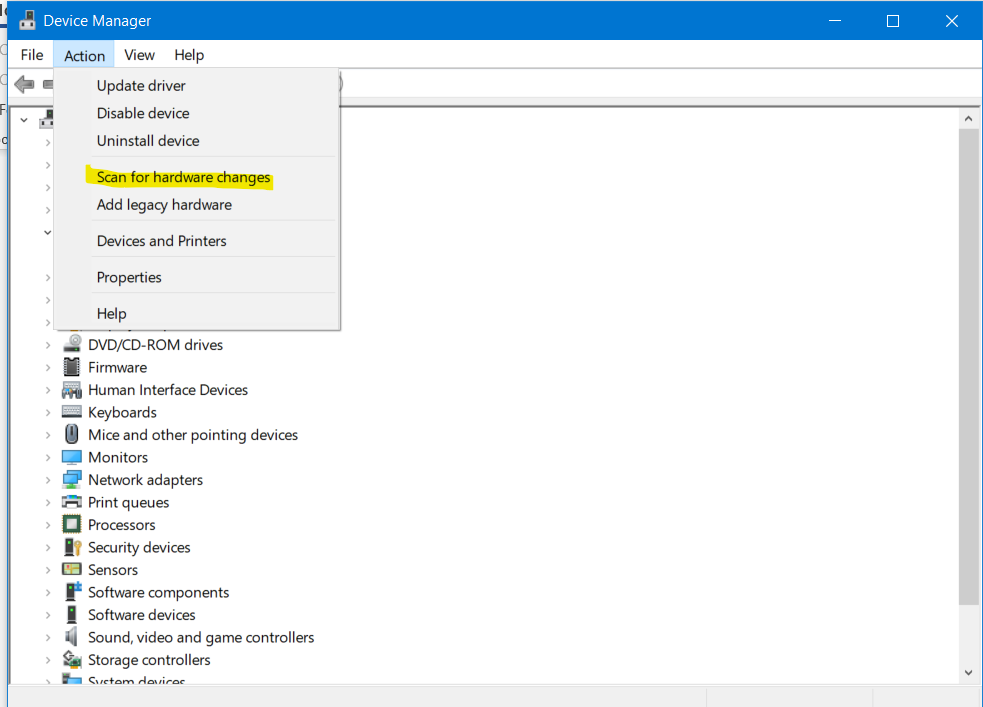Expand the Network adapters node

click(x=48, y=480)
